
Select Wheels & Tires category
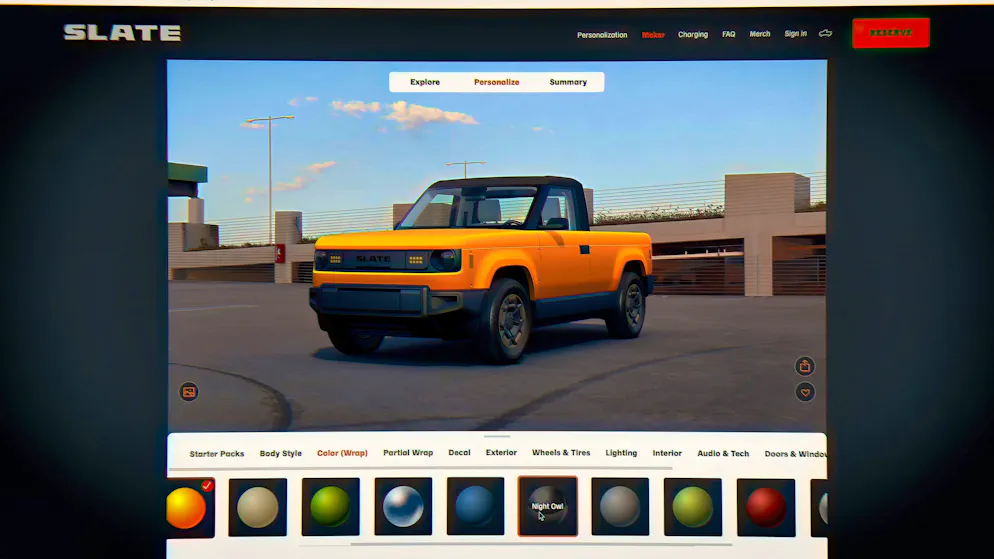tap(561, 453)
